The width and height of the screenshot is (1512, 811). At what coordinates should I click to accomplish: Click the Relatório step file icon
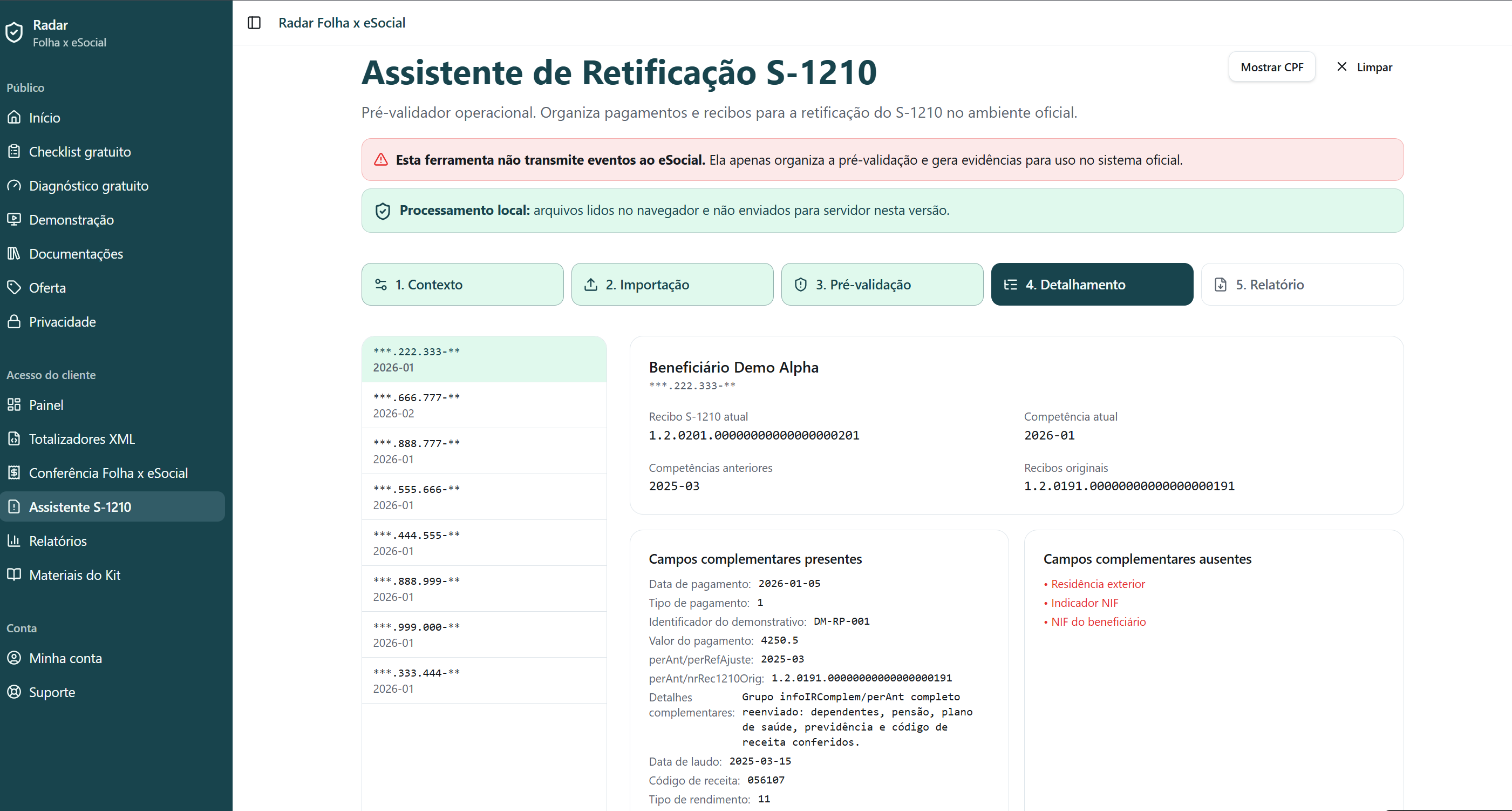(x=1221, y=285)
